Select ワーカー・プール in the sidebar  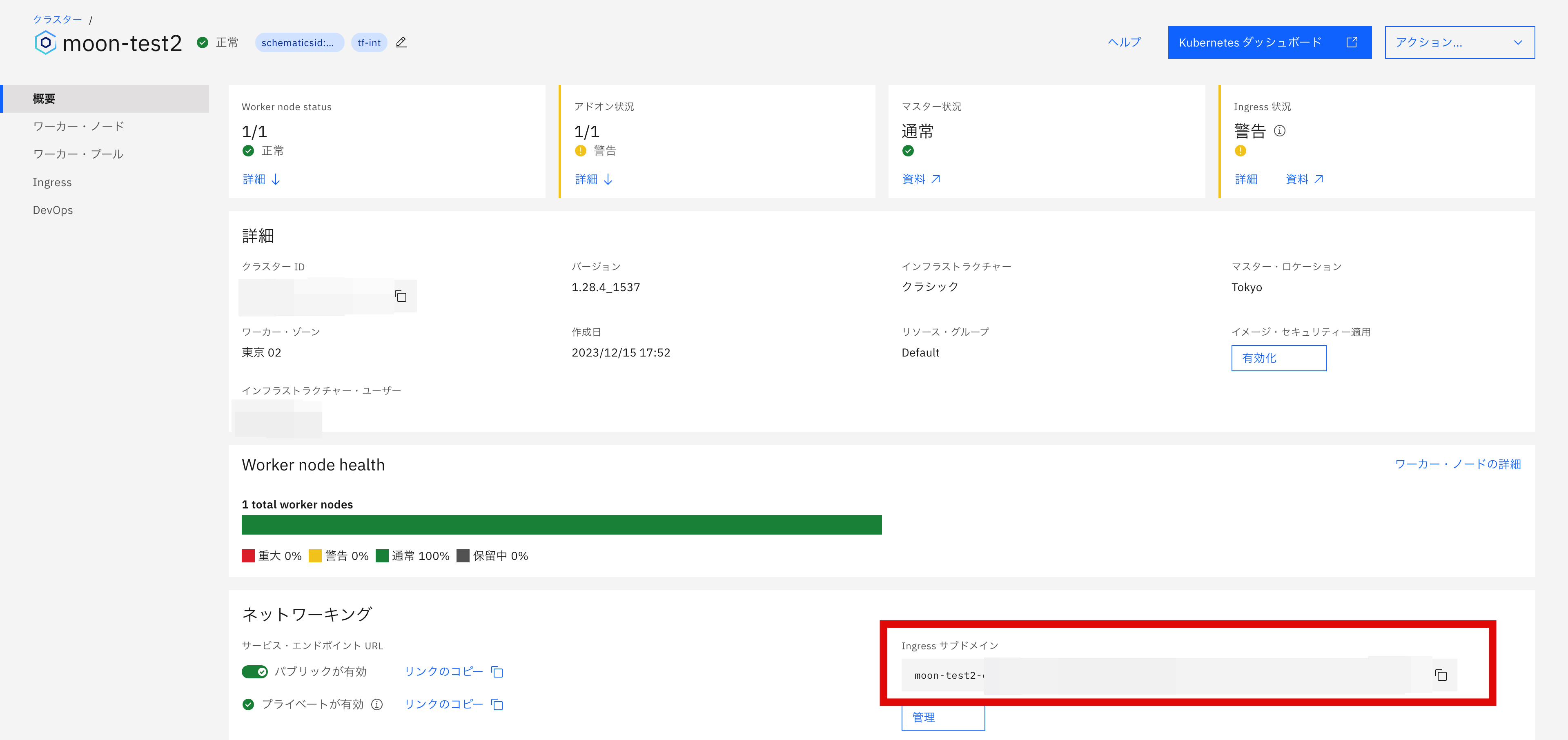tap(78, 154)
